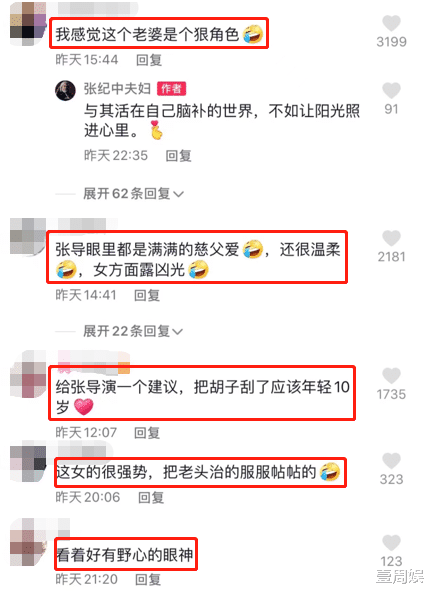Screen dimensions: 432x595
Task: Tap the heart on the 2181-like comment
Action: click(x=391, y=238)
